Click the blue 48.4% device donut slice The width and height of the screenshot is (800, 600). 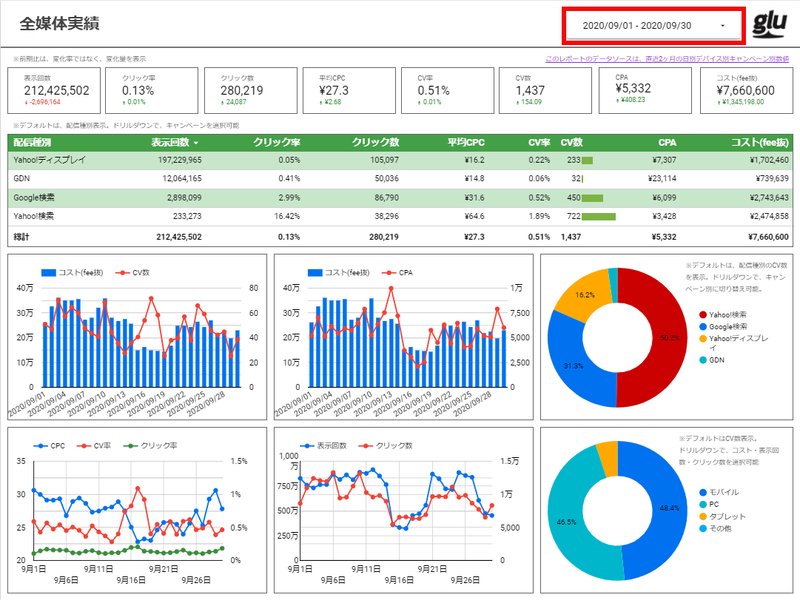point(669,508)
